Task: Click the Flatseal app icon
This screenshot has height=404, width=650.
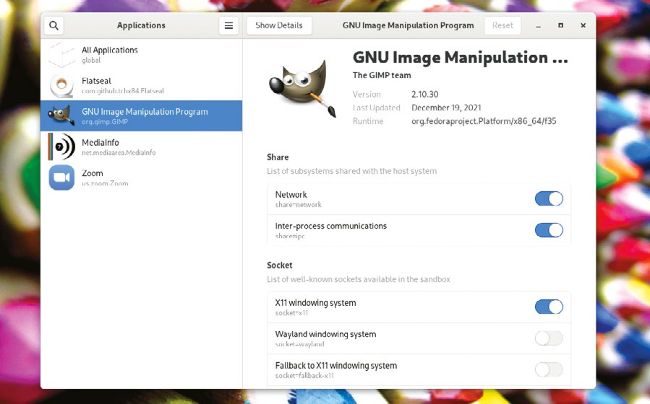Action: point(61,85)
